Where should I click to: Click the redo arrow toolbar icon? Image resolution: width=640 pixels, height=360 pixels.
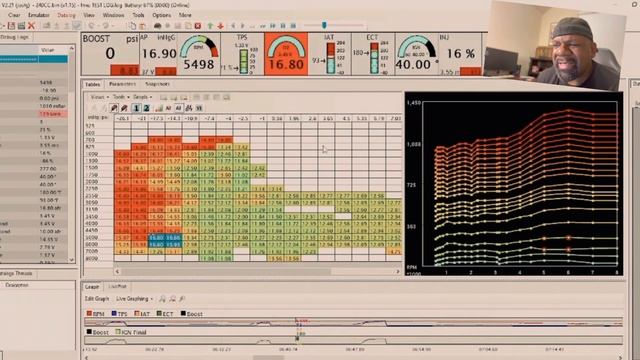(x=105, y=26)
